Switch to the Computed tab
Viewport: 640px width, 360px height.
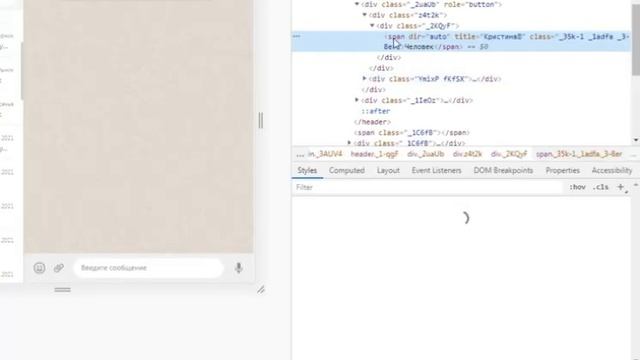pos(347,170)
